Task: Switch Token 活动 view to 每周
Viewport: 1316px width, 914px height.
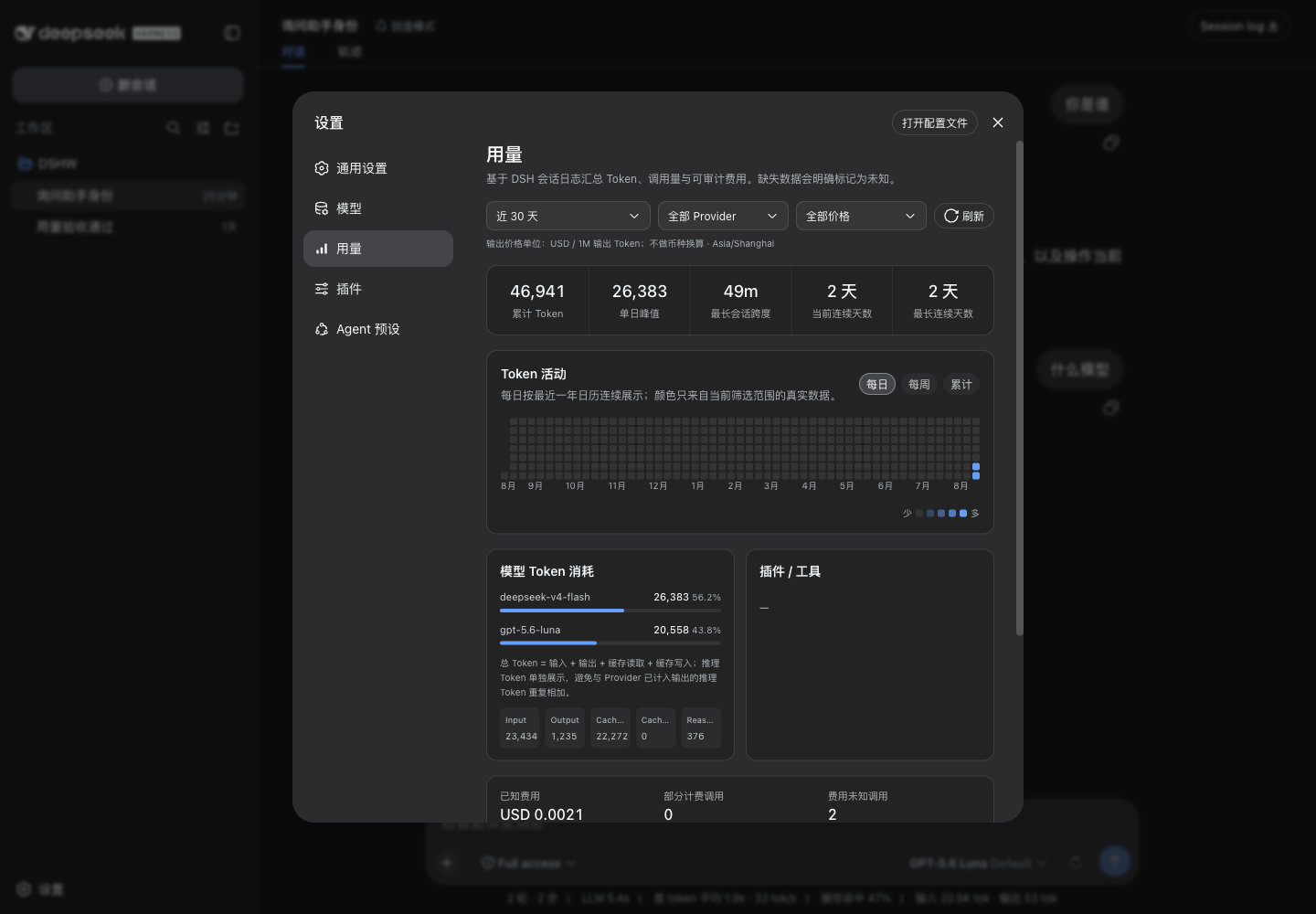Action: (919, 384)
